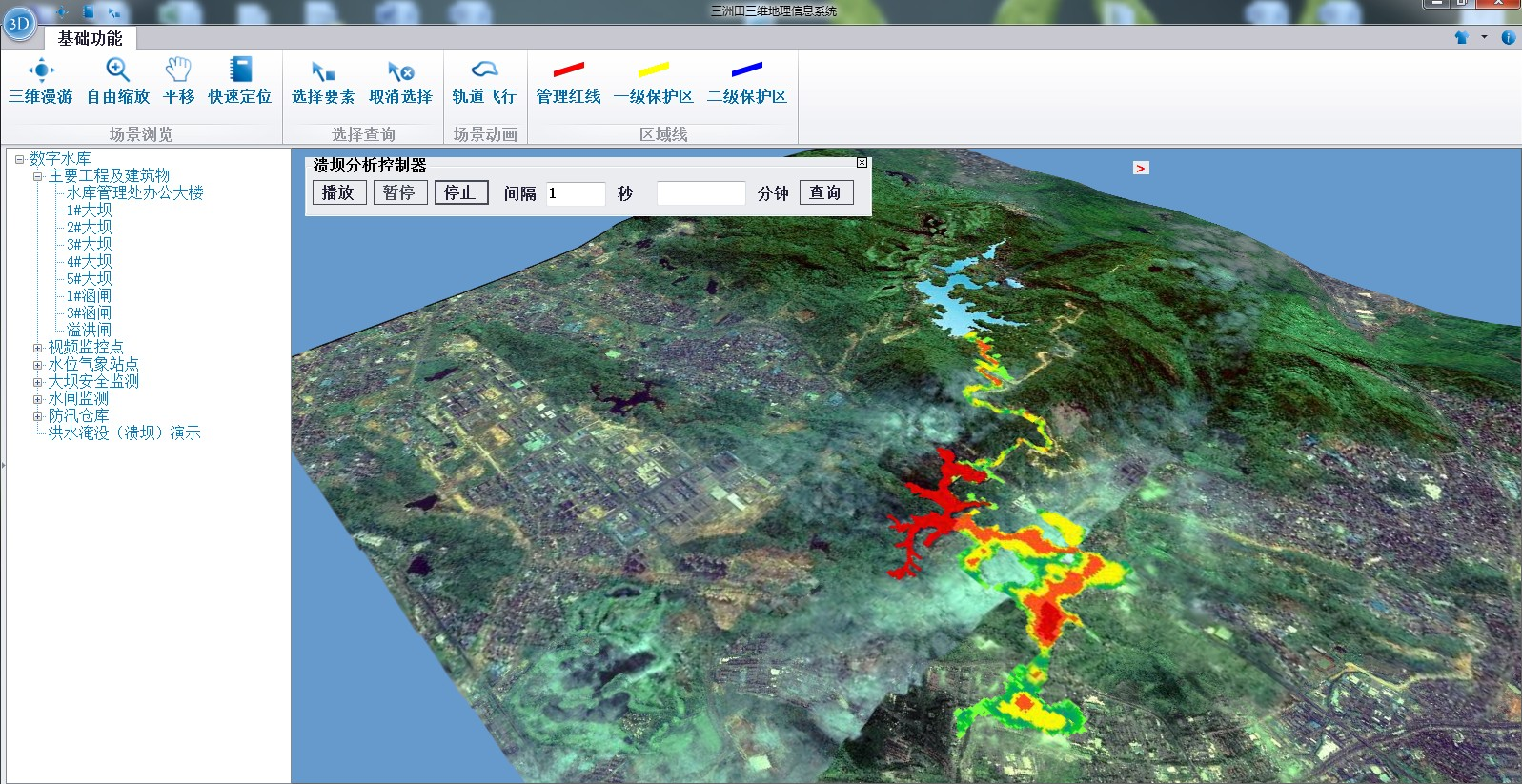Select 洪水淹没（溃坝）演示 in the tree
Screen dimensions: 1522x784
124,433
